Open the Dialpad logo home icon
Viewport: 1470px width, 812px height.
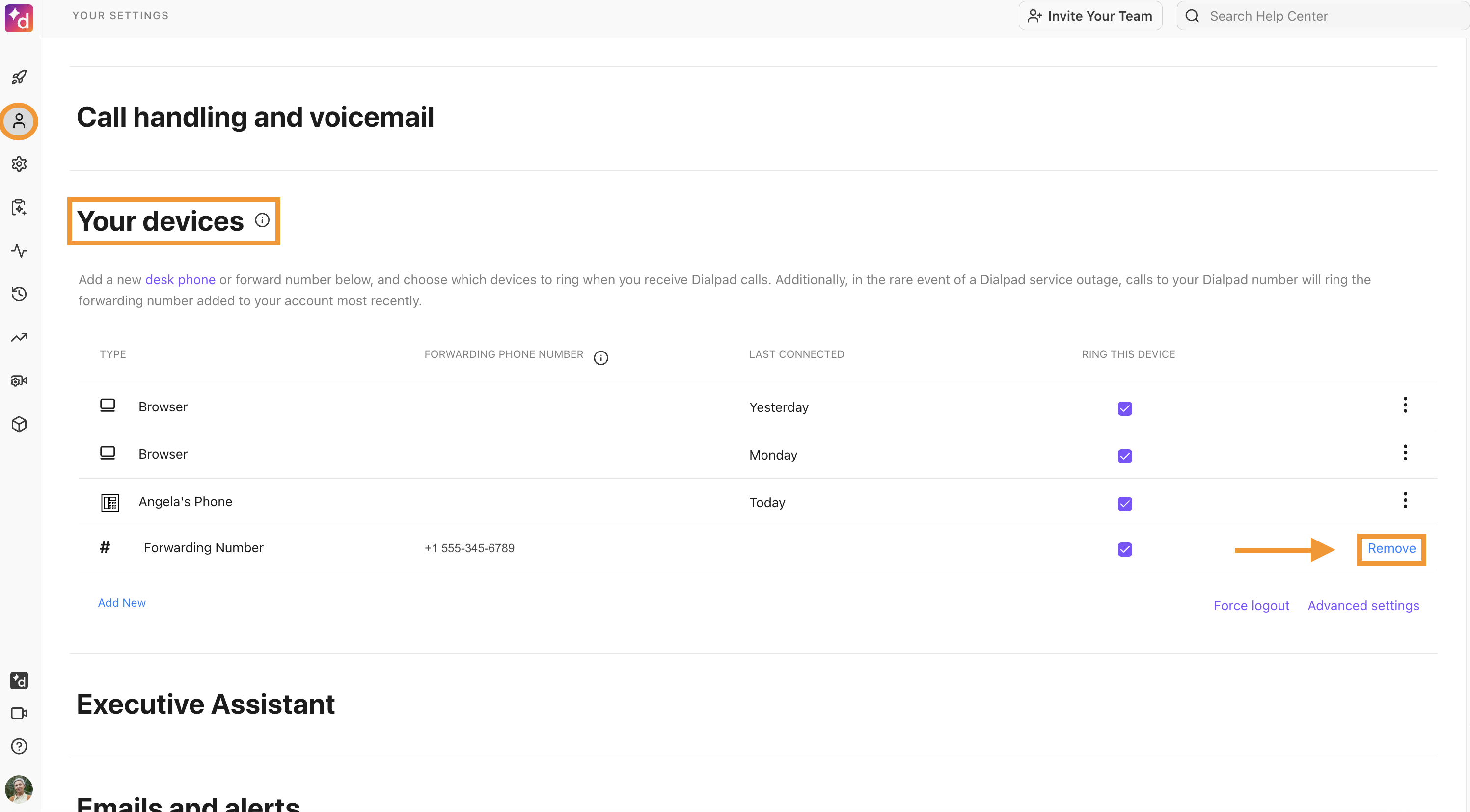click(19, 18)
